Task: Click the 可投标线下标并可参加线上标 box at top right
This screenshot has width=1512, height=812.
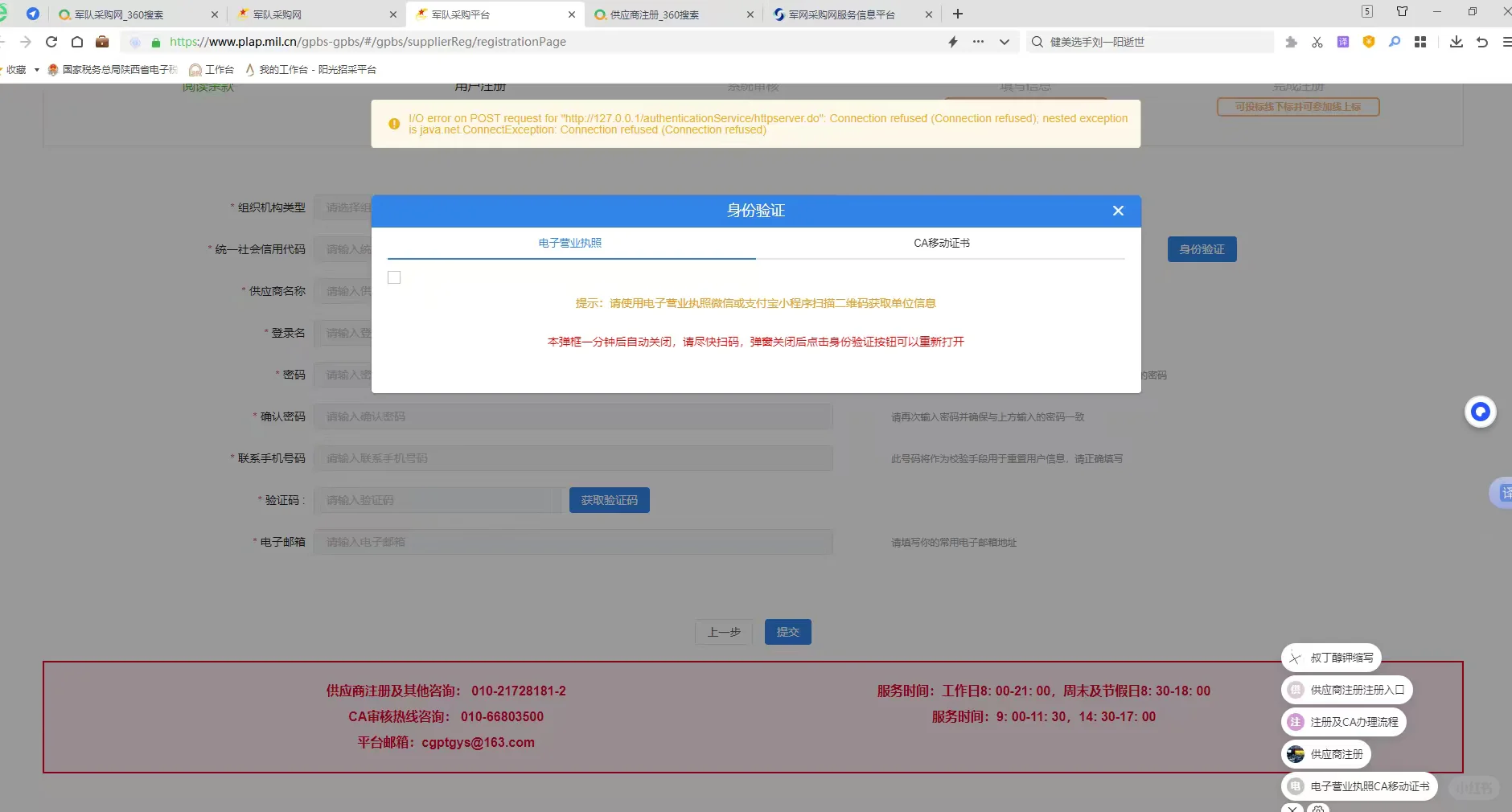Action: tap(1298, 107)
